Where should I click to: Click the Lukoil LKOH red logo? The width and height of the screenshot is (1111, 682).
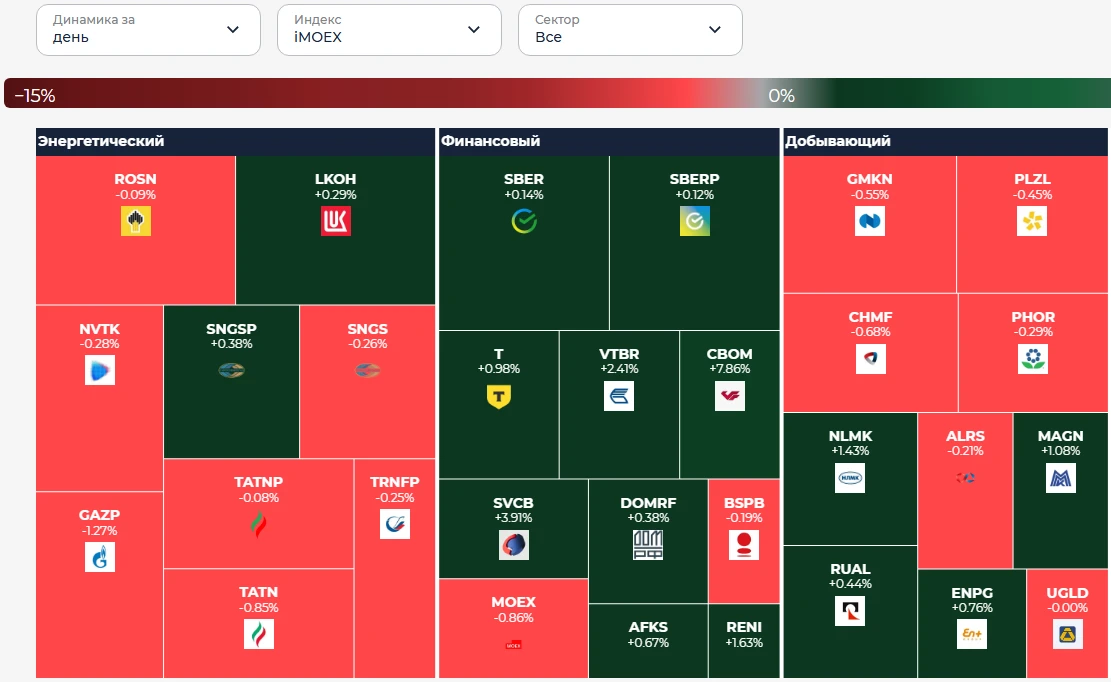(336, 221)
